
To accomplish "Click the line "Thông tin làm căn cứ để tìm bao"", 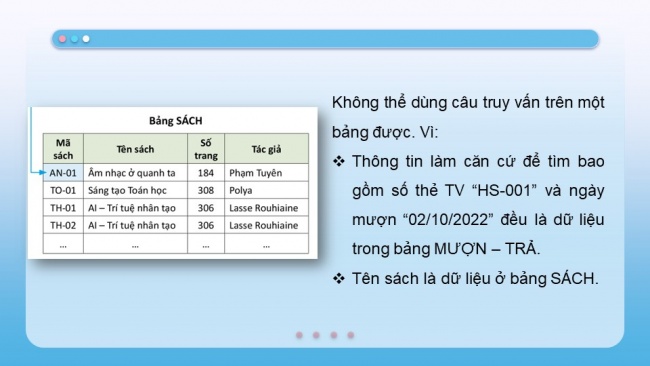I will click(x=478, y=161).
